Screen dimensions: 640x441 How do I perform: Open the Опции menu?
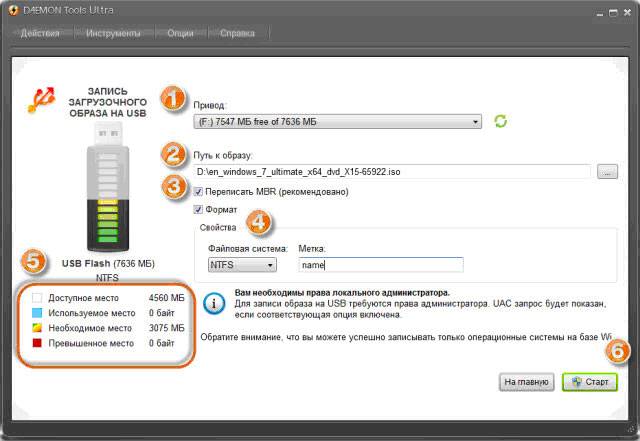click(x=181, y=33)
